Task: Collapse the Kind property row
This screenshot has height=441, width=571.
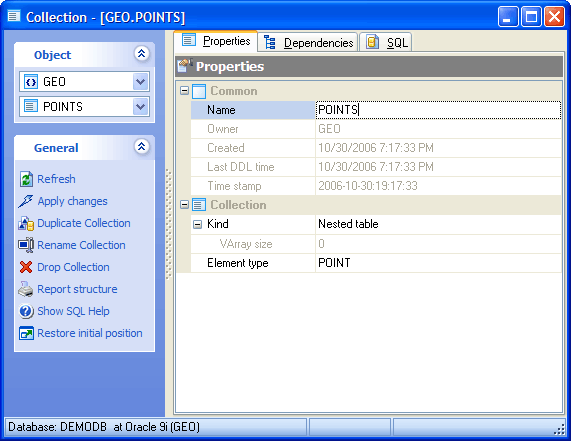Action: tap(197, 224)
